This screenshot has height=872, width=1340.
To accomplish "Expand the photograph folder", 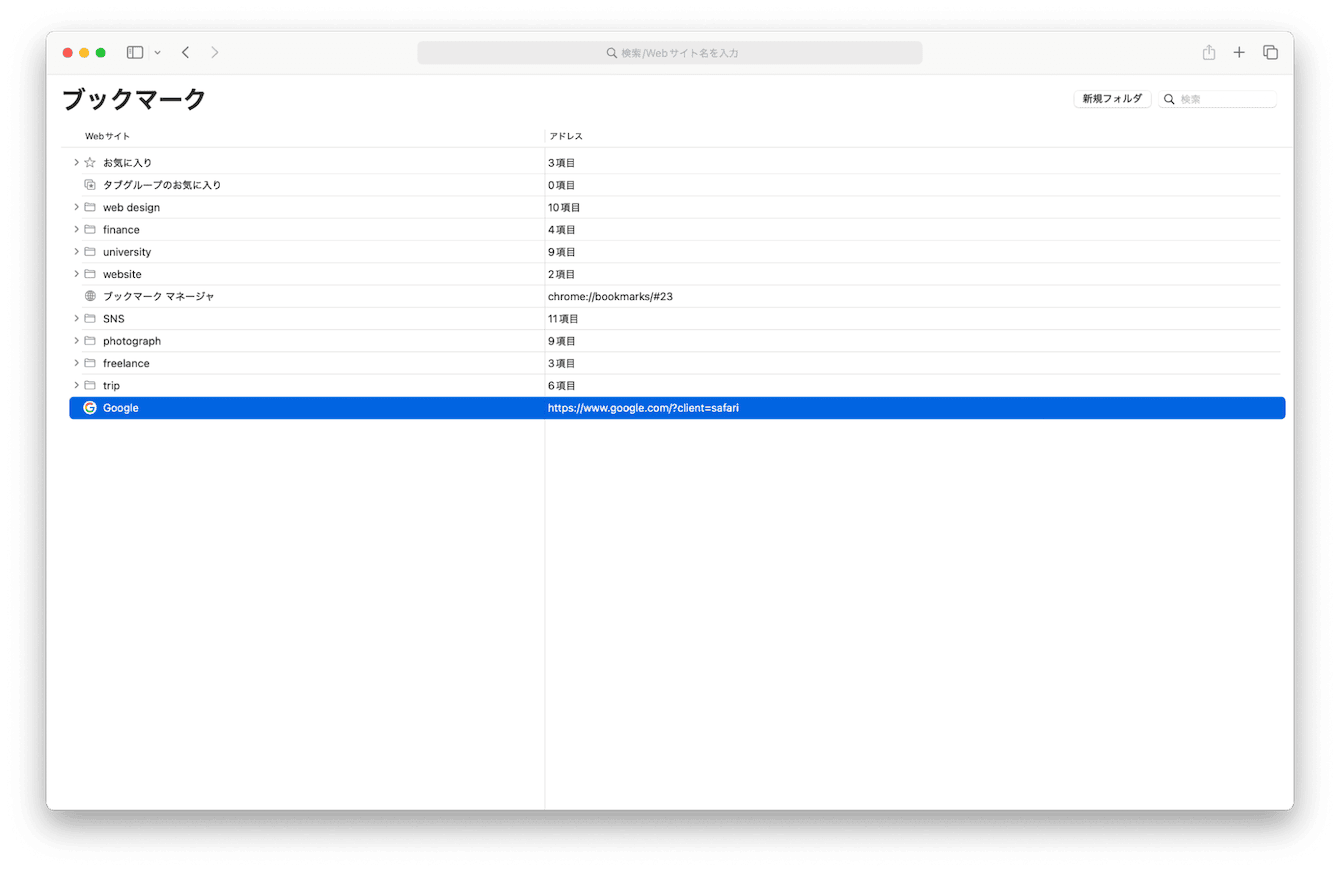I will click(76, 340).
